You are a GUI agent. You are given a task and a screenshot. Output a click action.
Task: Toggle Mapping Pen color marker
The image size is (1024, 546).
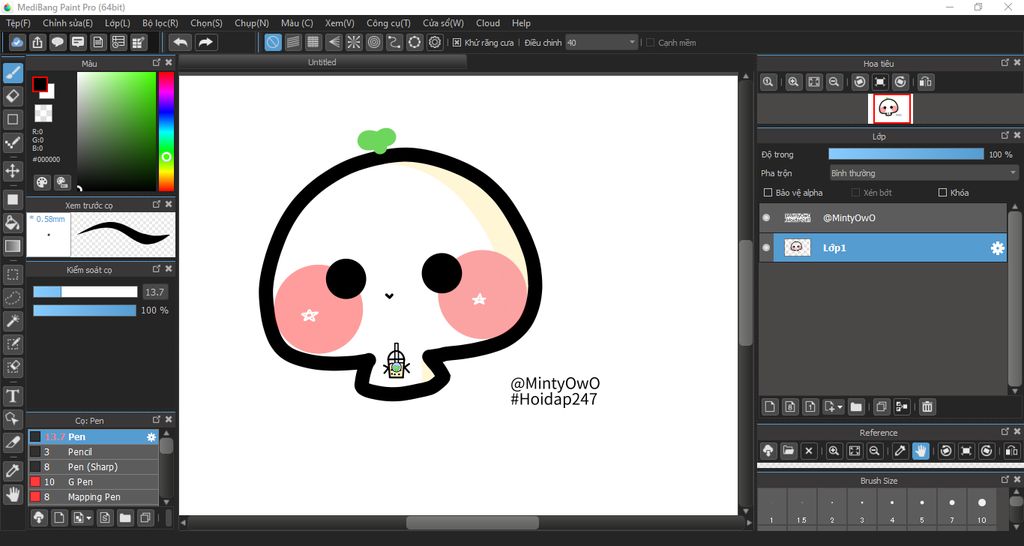(35, 497)
